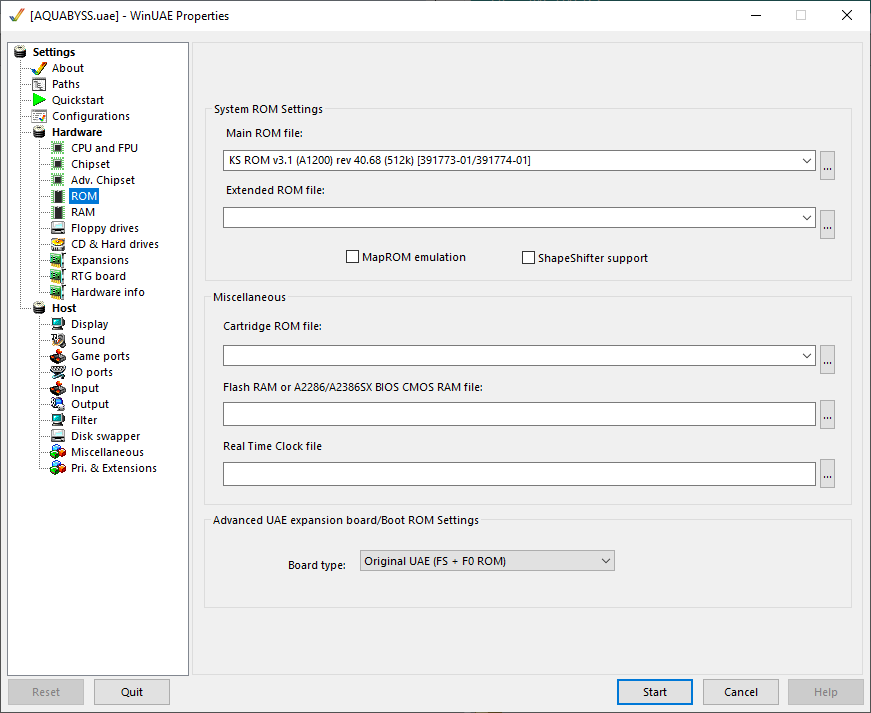Click the Game ports joystick icon
The height and width of the screenshot is (713, 871).
58,356
